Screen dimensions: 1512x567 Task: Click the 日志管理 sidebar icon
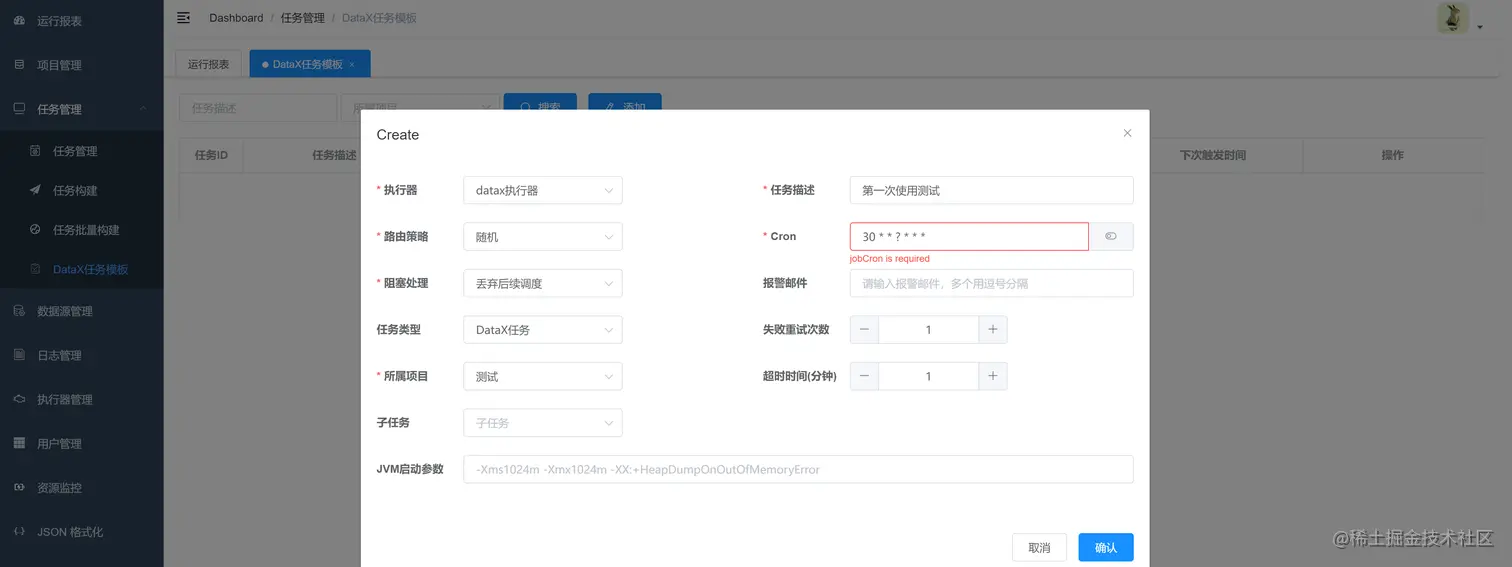coord(19,355)
